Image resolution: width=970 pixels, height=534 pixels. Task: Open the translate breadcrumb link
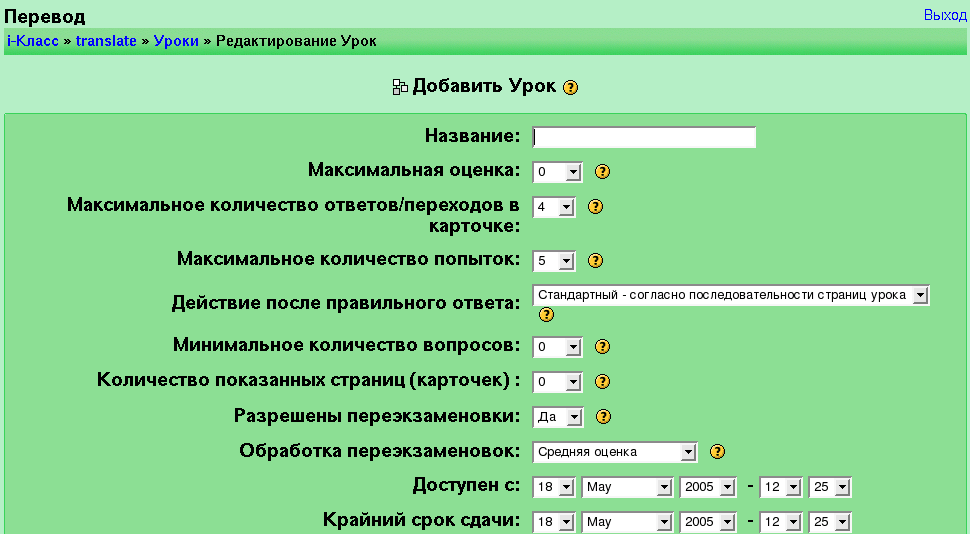click(106, 41)
